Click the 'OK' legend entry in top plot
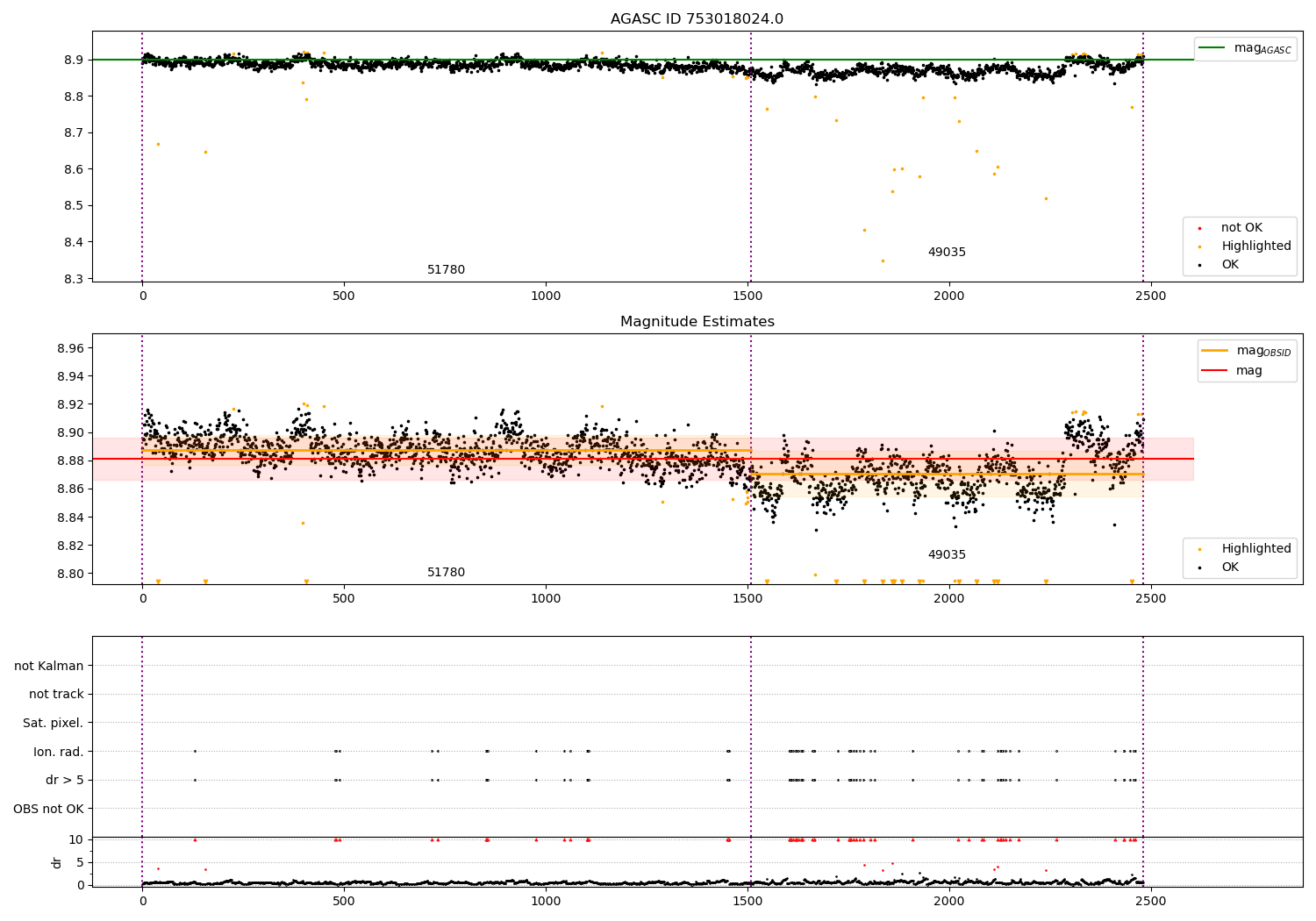The height and width of the screenshot is (921, 1316). click(1230, 265)
